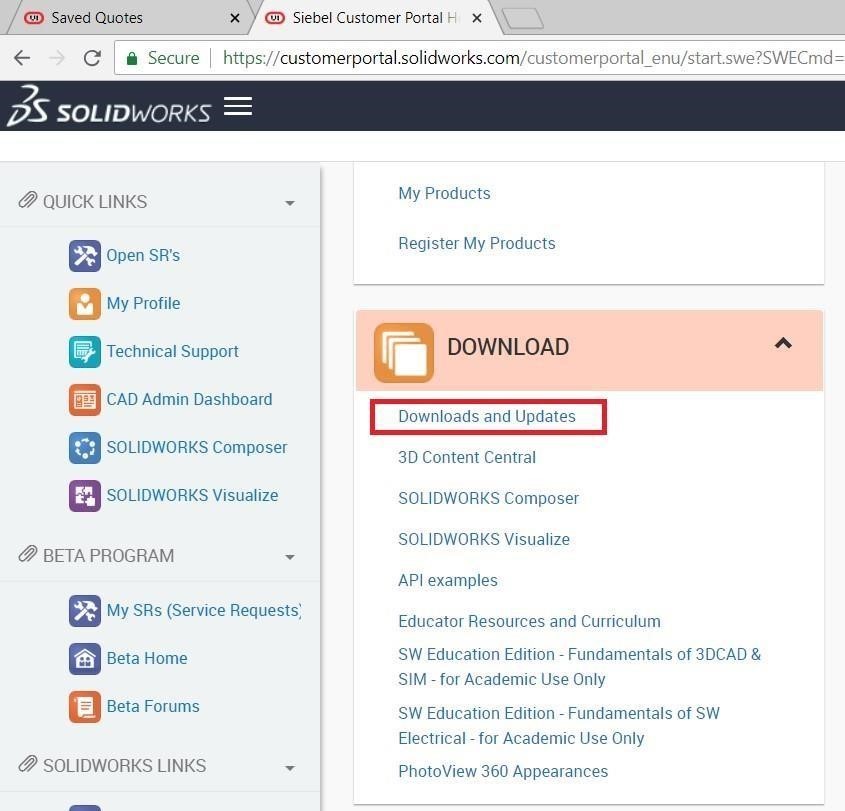The width and height of the screenshot is (845, 811).
Task: Go back with the browser back arrow
Action: [22, 58]
